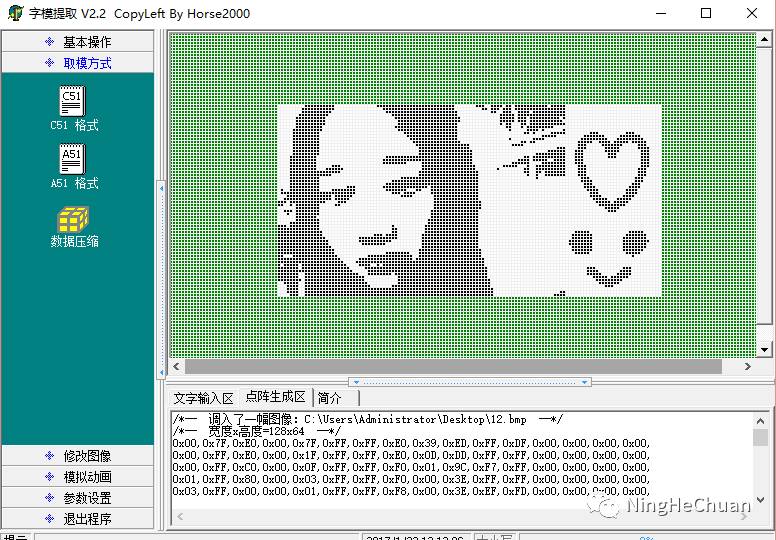776x540 pixels.
Task: Expand the 取模方式 panel section
Action: point(78,63)
